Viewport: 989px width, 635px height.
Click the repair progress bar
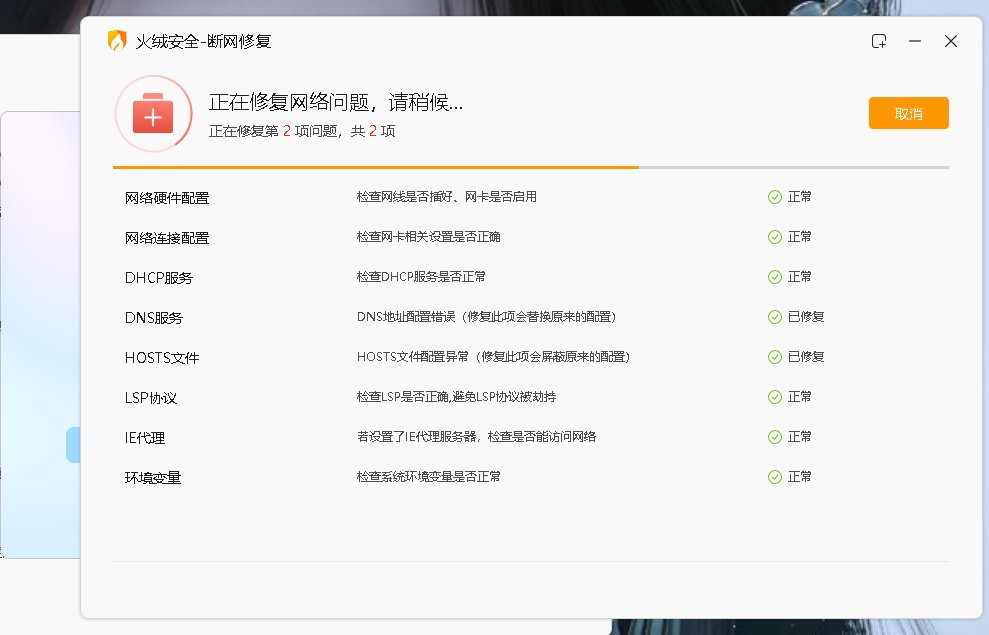(530, 168)
